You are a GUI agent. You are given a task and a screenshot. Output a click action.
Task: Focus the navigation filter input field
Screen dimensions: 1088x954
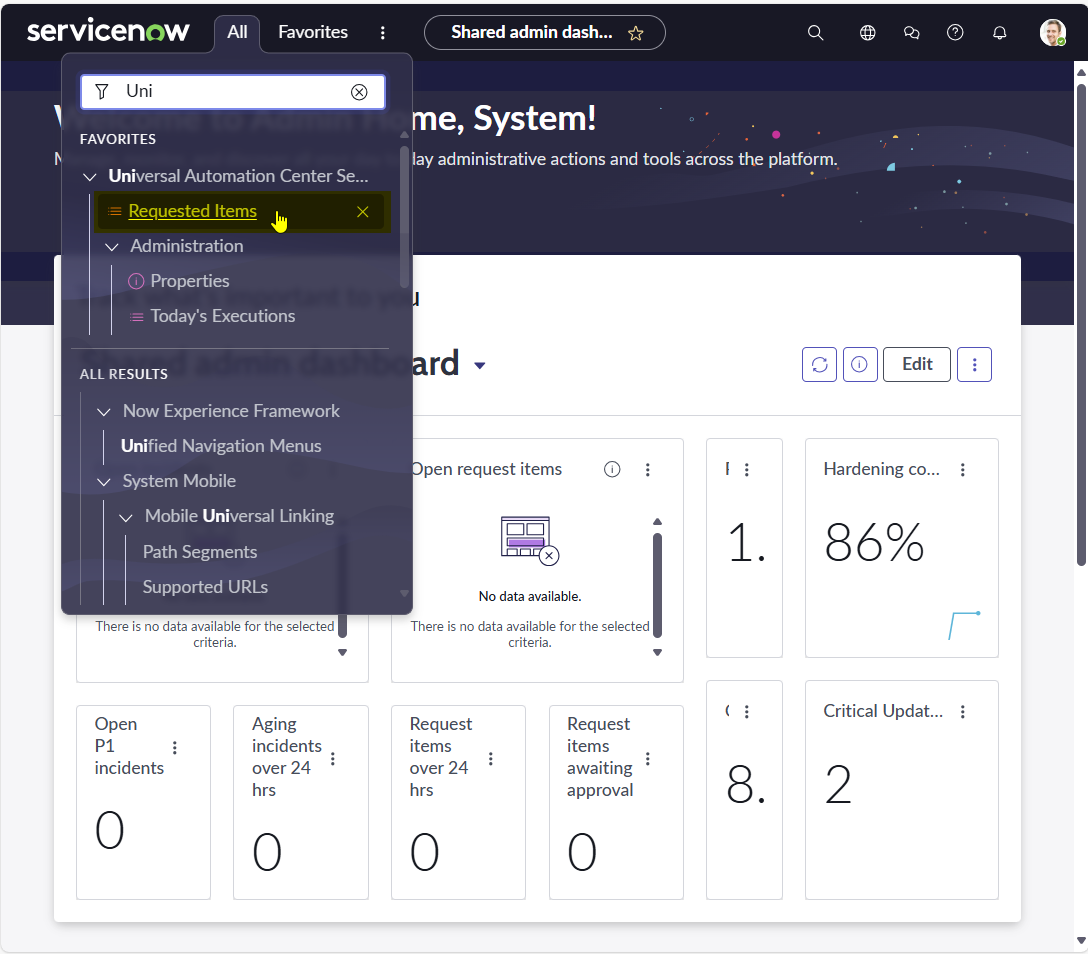click(232, 92)
